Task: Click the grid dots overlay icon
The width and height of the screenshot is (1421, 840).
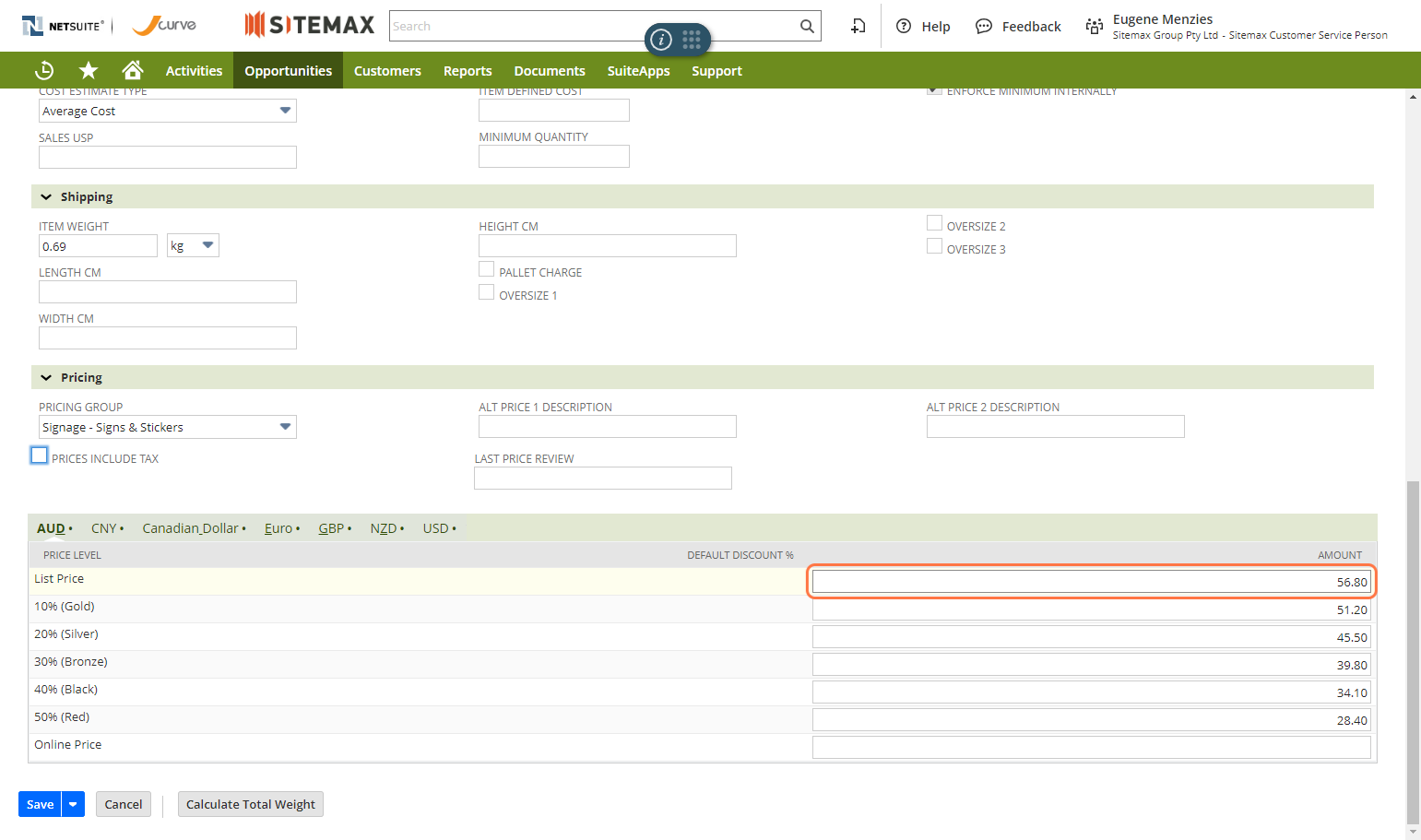Action: 692,40
